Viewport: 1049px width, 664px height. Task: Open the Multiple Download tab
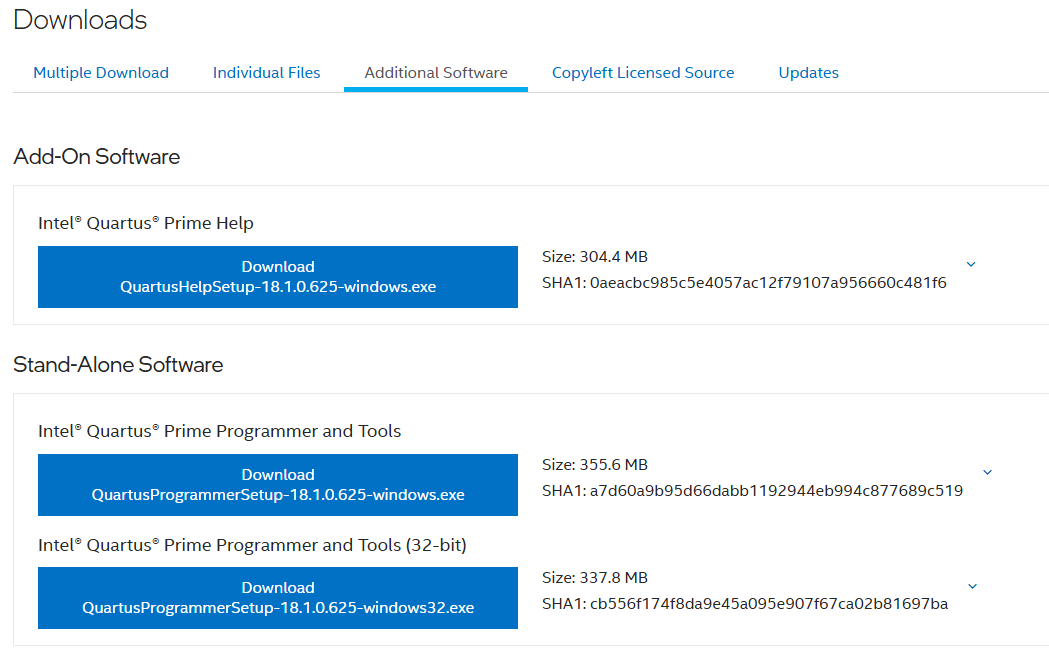(x=101, y=73)
